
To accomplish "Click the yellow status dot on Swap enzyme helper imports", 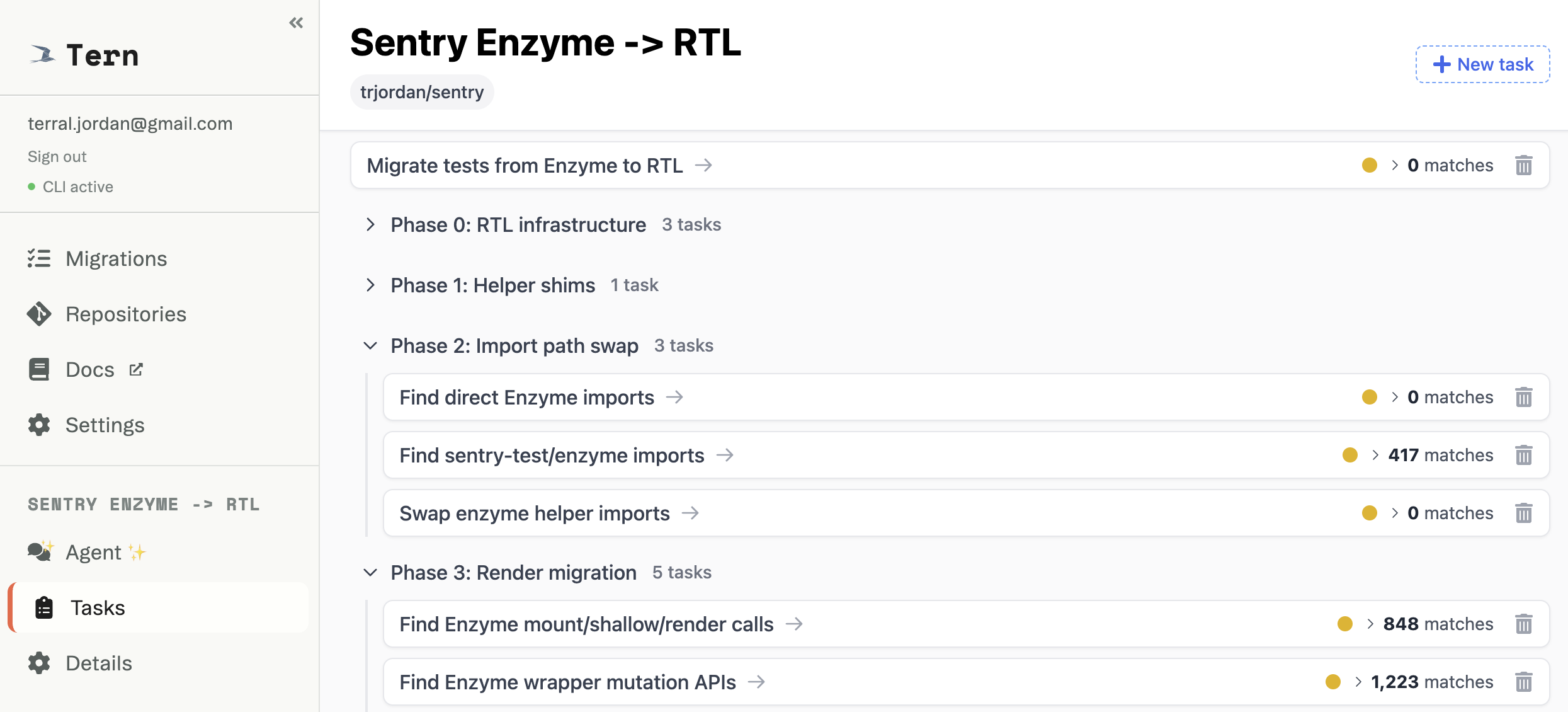I will 1370,513.
